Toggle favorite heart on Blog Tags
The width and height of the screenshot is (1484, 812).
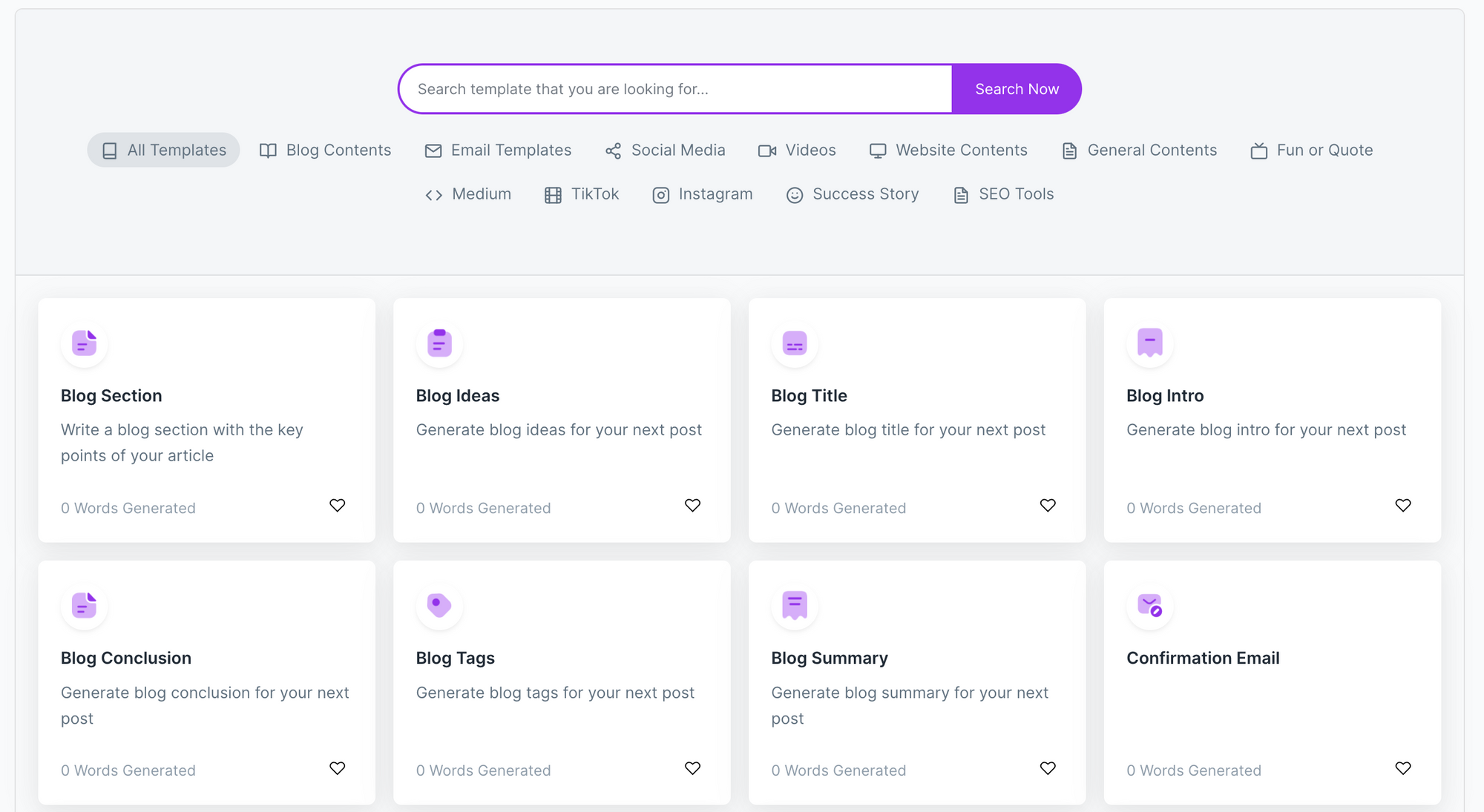click(x=692, y=768)
